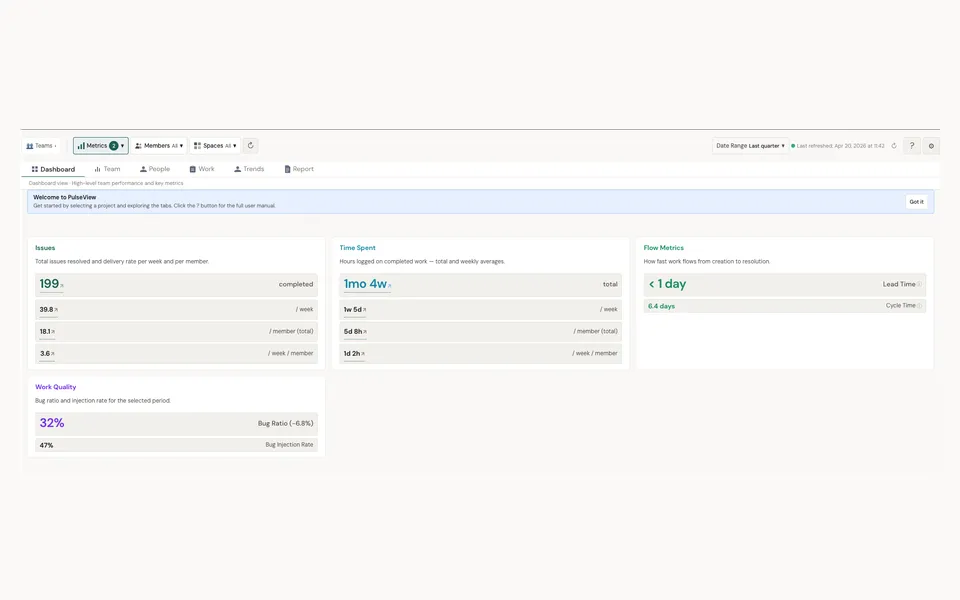Open the 39.8 per week link arrow
This screenshot has height=600, width=960.
(x=56, y=310)
